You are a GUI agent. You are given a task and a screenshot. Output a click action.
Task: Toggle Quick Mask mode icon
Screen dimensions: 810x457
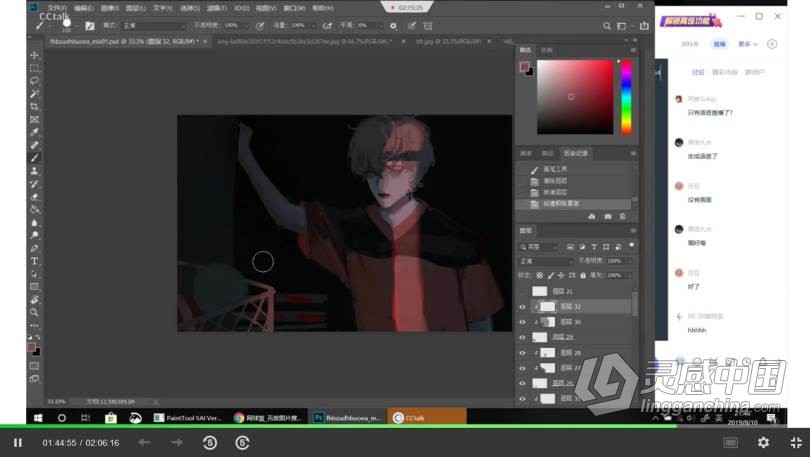pos(35,366)
